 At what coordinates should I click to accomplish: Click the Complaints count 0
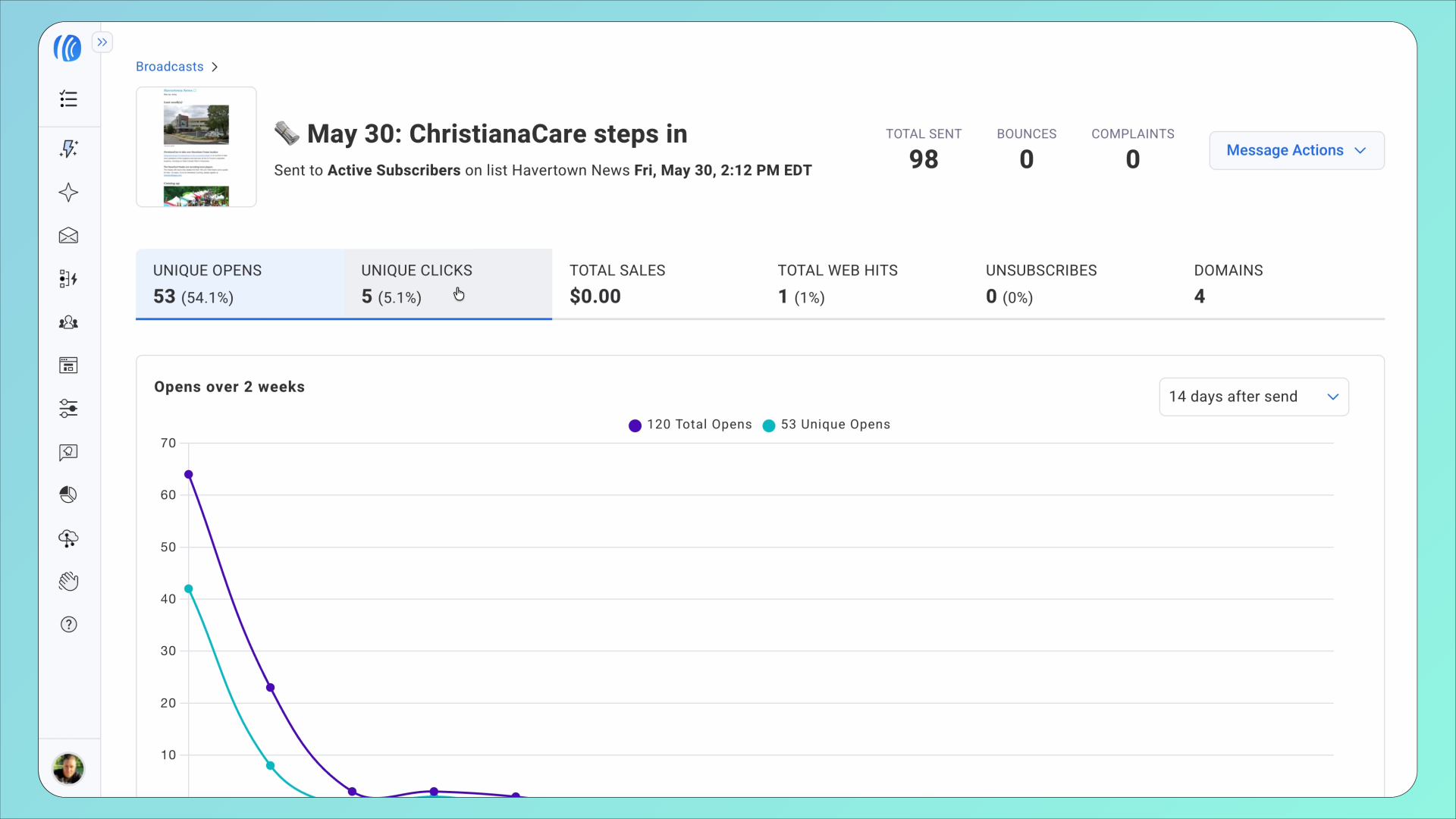click(1133, 160)
